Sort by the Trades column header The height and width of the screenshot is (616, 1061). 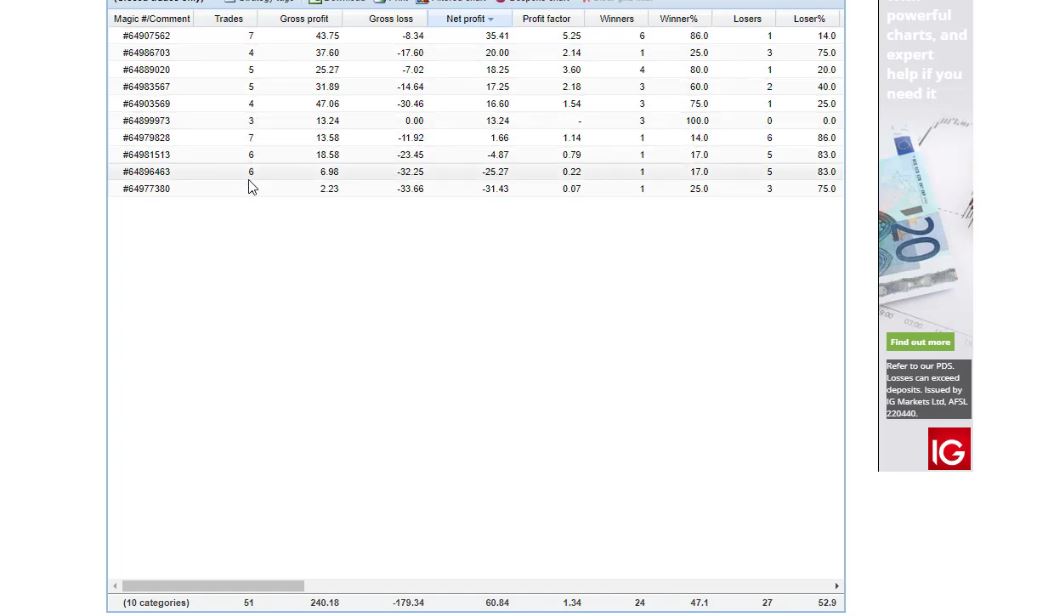[228, 19]
